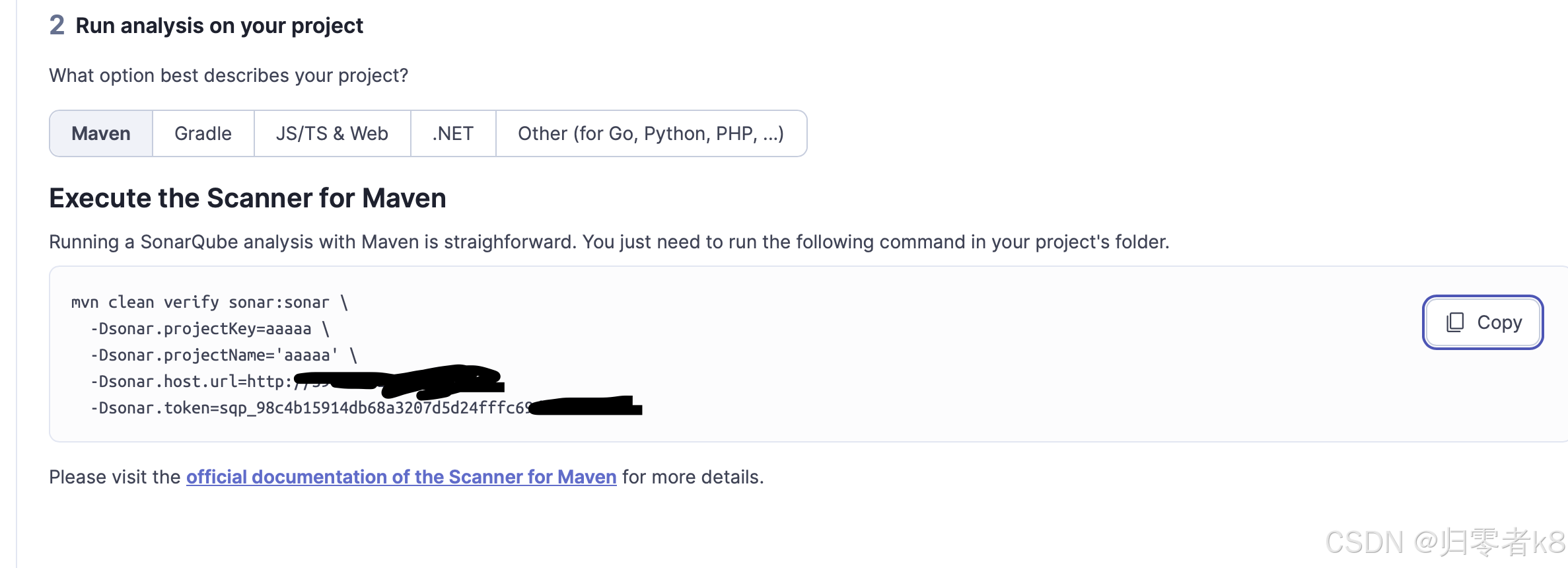Click the step number 2 marker
Screen dimensions: 1568x568
[x=57, y=26]
